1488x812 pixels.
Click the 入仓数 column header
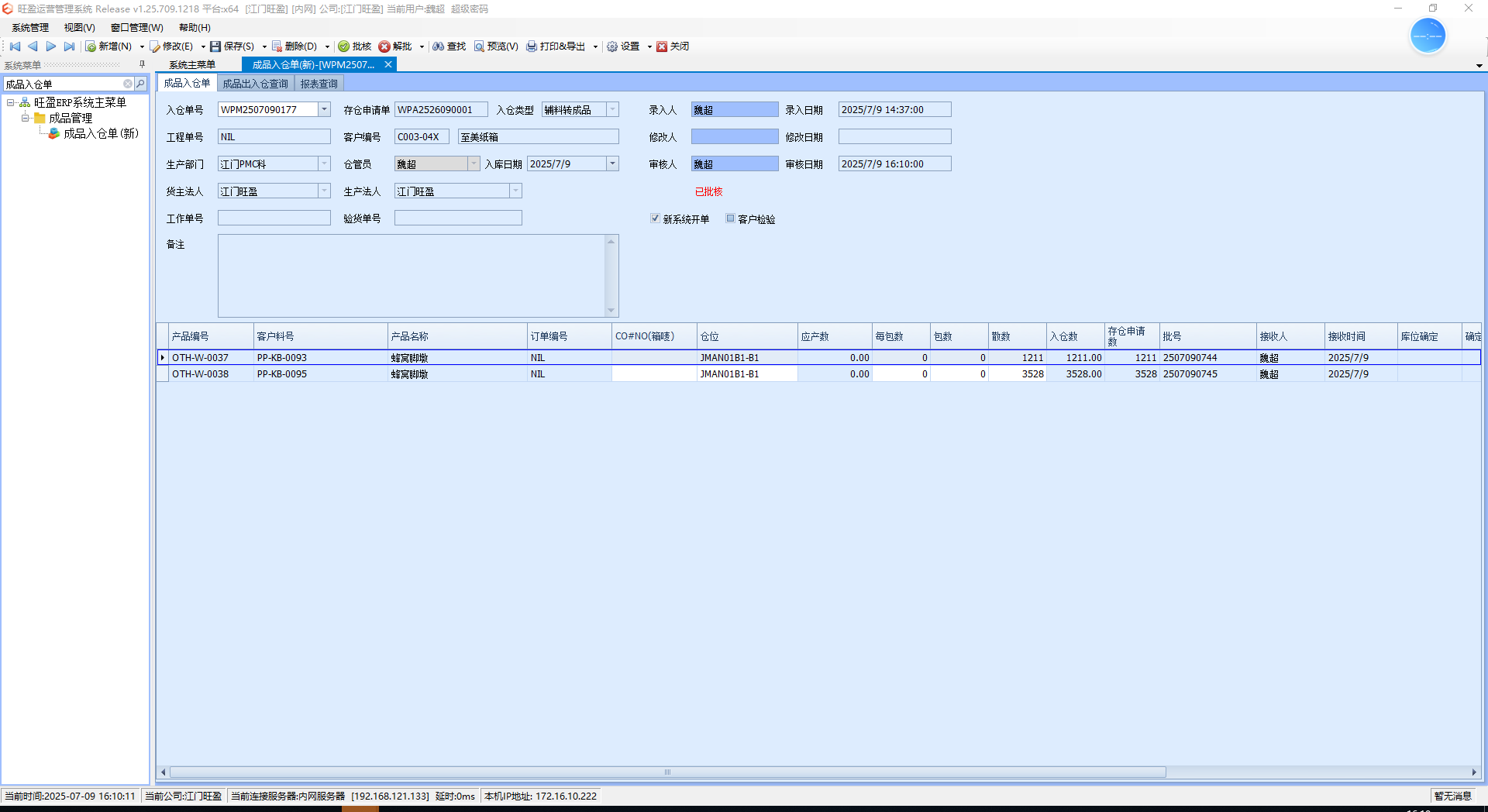coord(1075,336)
